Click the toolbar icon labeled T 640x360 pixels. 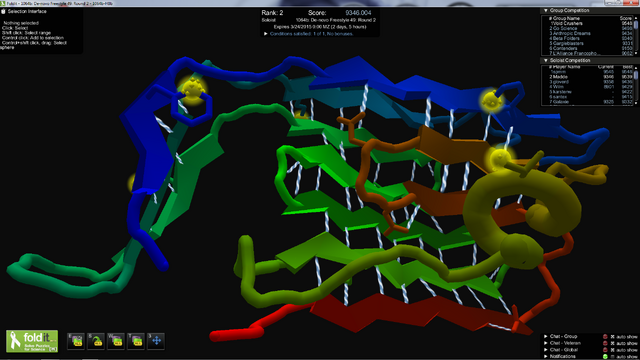(136, 341)
